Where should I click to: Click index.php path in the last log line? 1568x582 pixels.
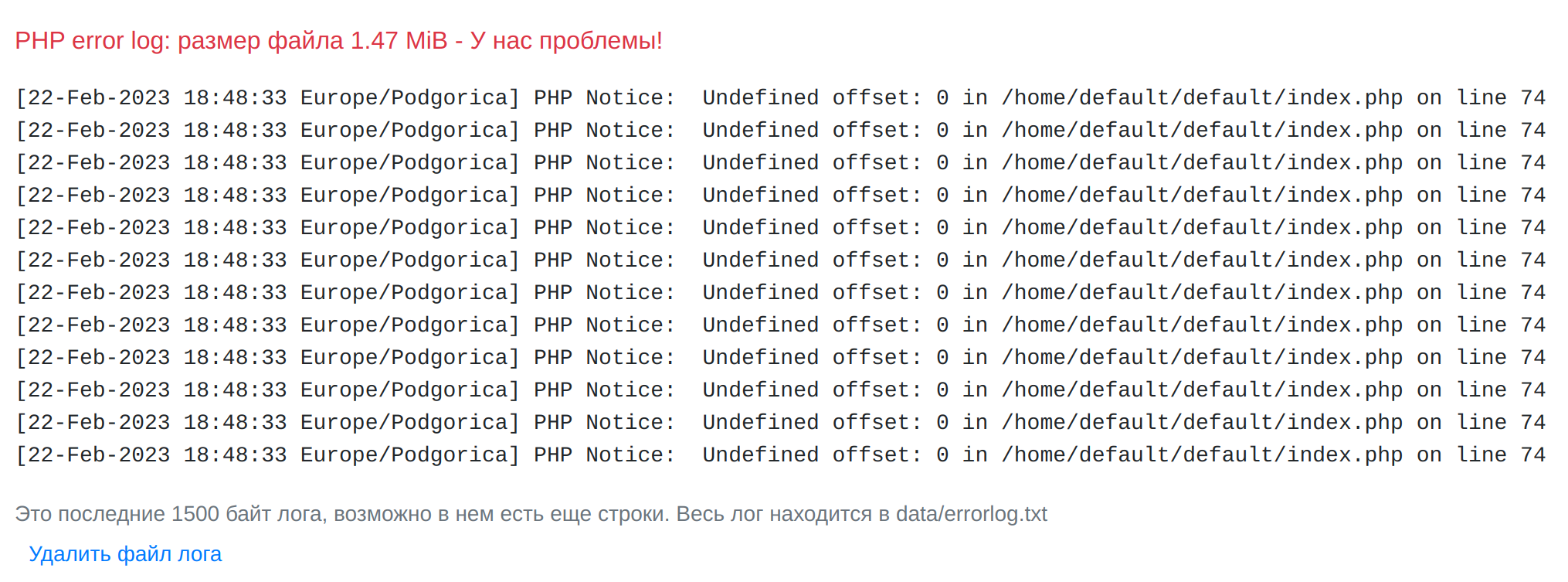(x=1202, y=455)
